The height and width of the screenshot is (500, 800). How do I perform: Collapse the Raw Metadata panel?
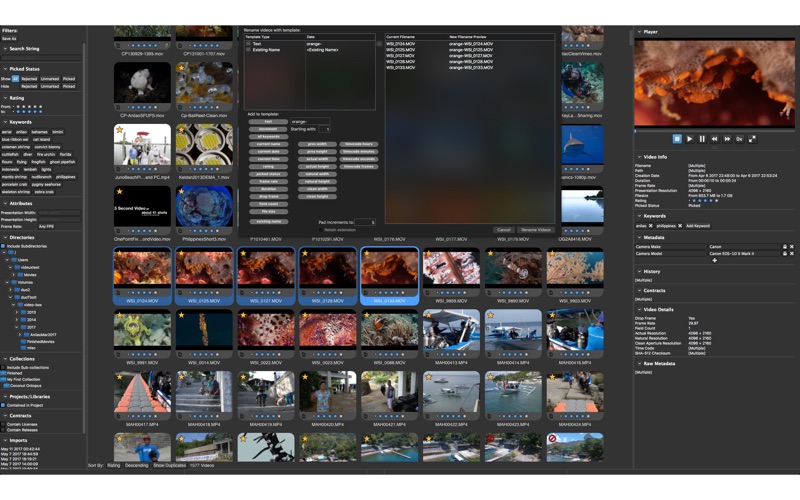[x=639, y=364]
